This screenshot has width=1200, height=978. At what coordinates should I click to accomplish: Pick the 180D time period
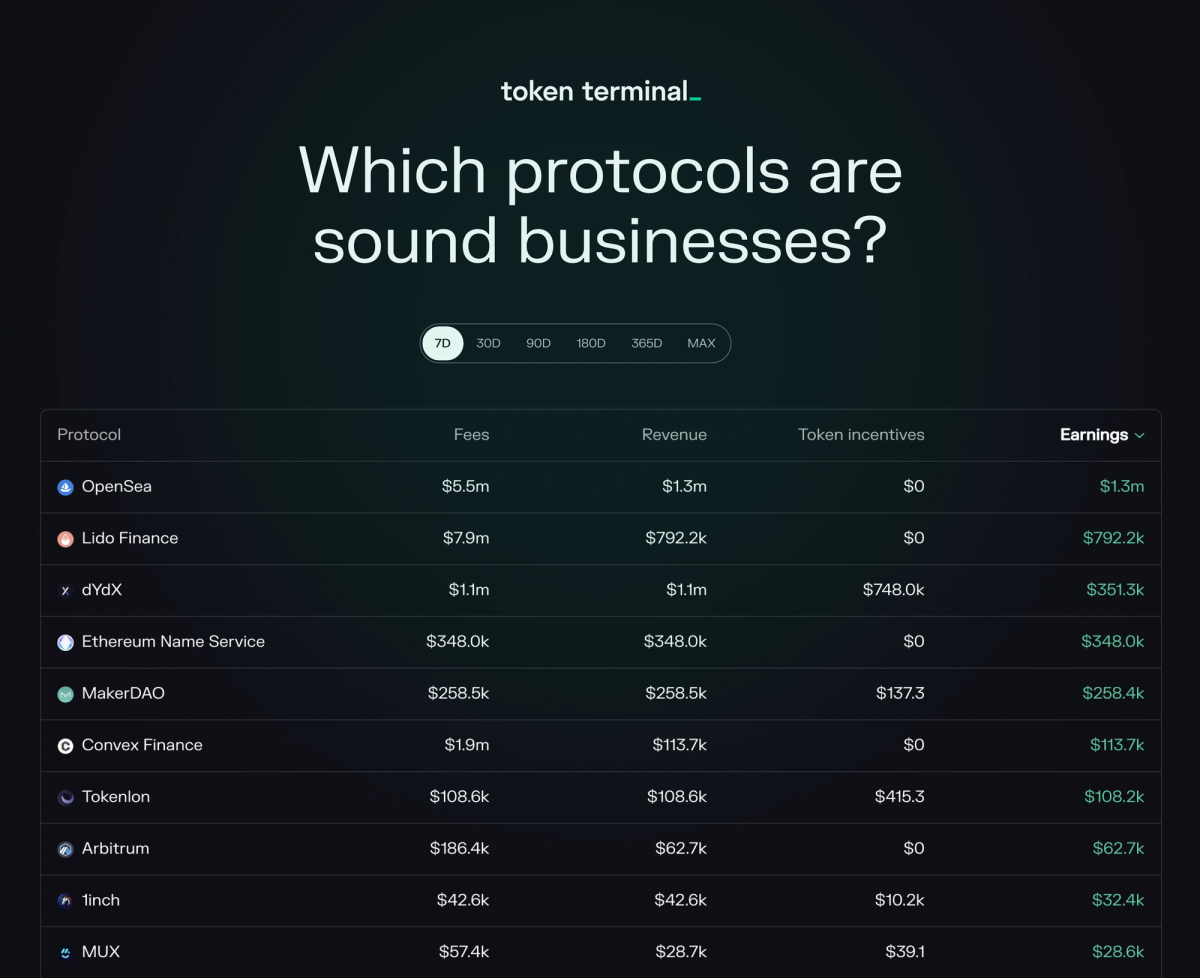tap(590, 343)
